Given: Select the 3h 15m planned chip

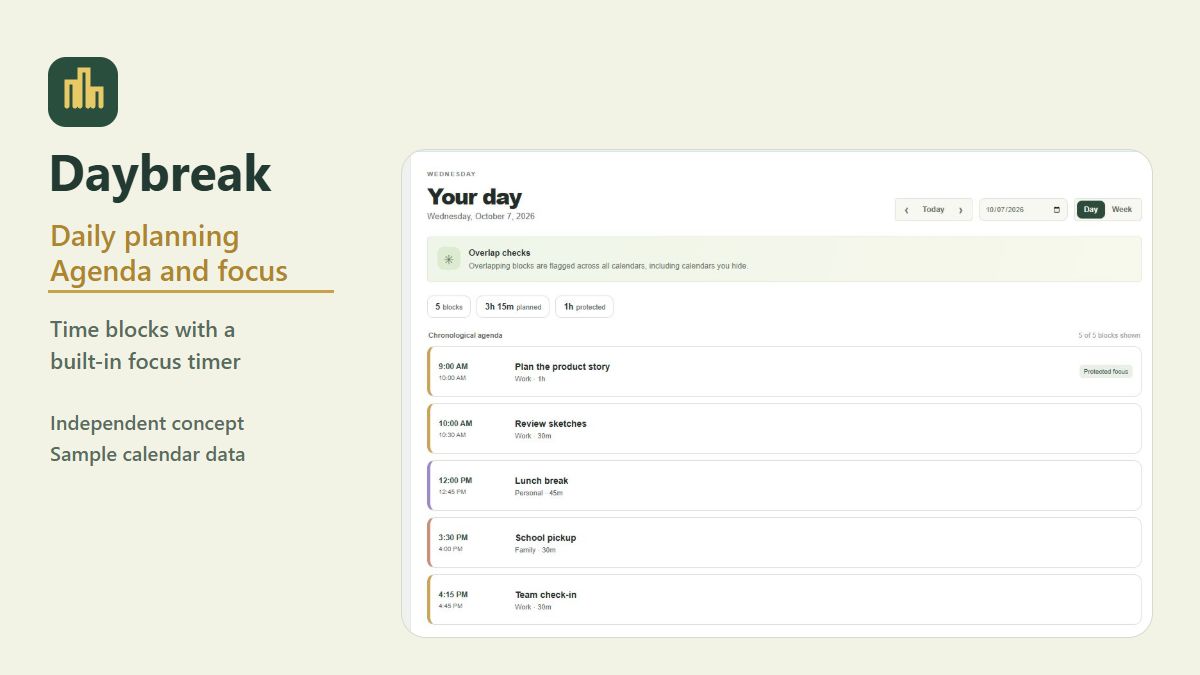Looking at the screenshot, I should tap(513, 307).
